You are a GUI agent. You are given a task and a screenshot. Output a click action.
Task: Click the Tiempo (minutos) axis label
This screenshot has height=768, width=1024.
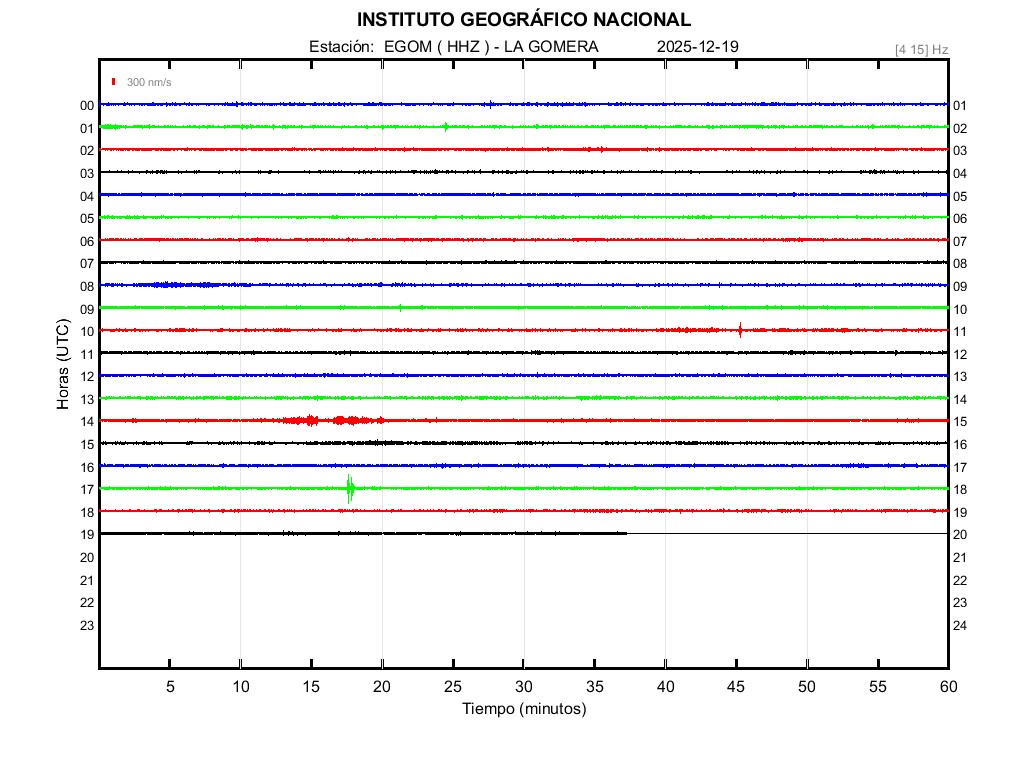[523, 709]
